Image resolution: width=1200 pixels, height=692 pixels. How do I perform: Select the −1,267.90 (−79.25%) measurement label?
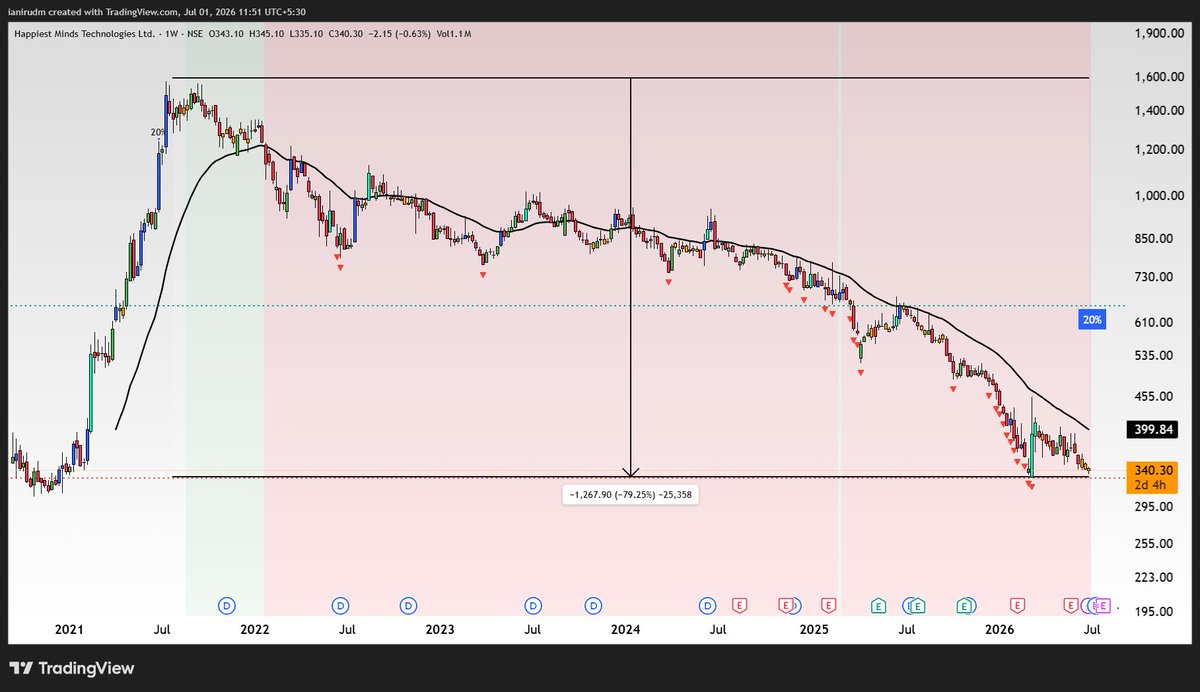631,494
